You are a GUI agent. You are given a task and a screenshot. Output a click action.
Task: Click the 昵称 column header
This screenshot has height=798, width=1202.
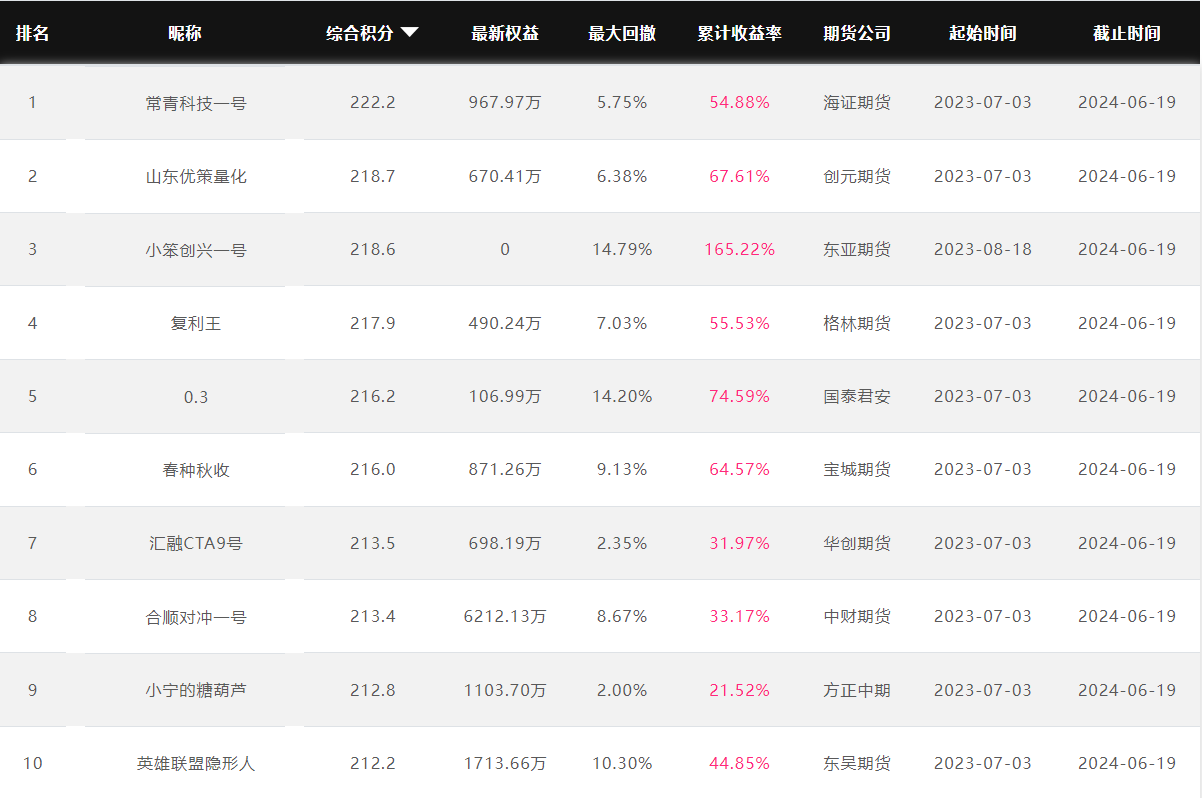pos(185,33)
